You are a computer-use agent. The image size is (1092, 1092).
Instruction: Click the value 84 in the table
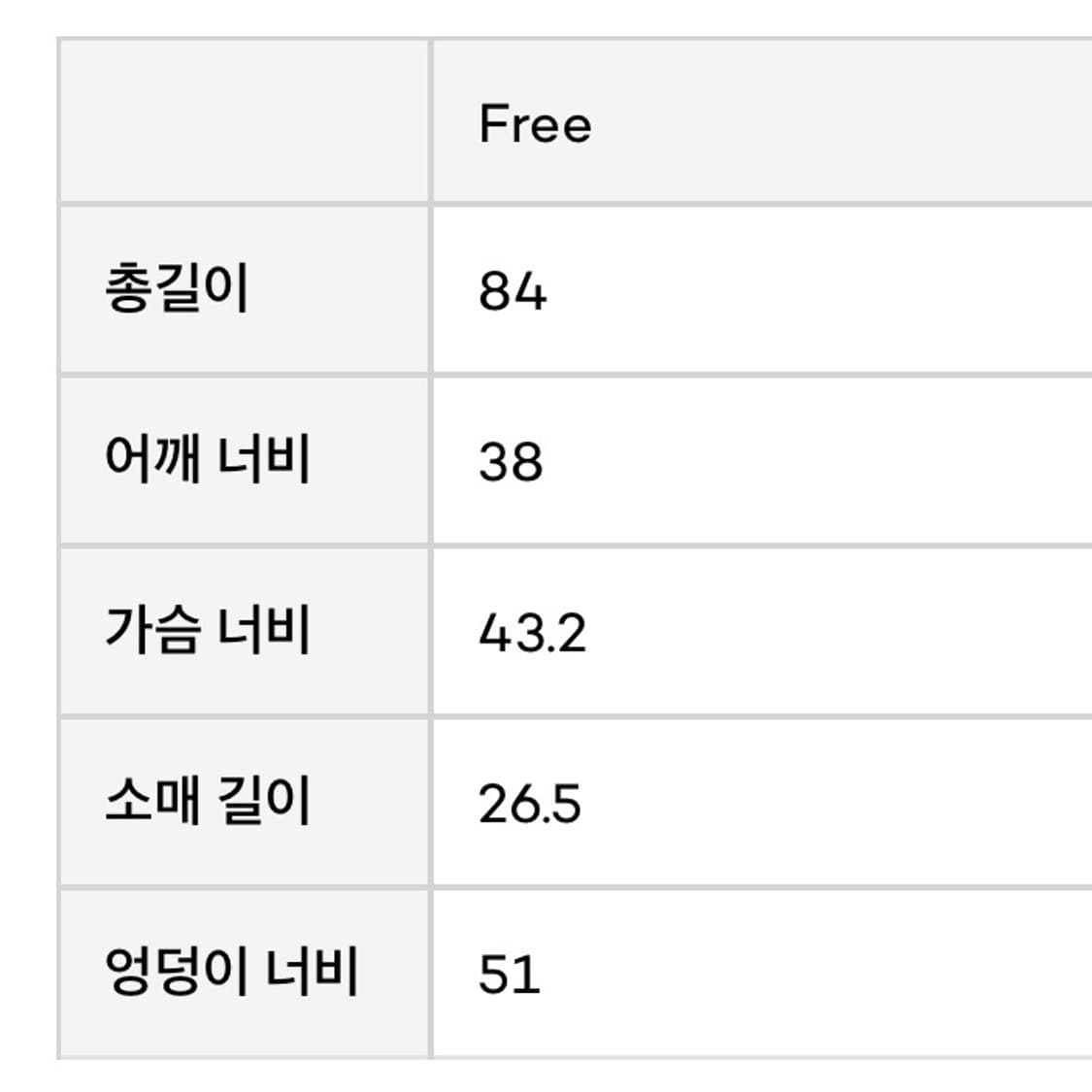513,290
